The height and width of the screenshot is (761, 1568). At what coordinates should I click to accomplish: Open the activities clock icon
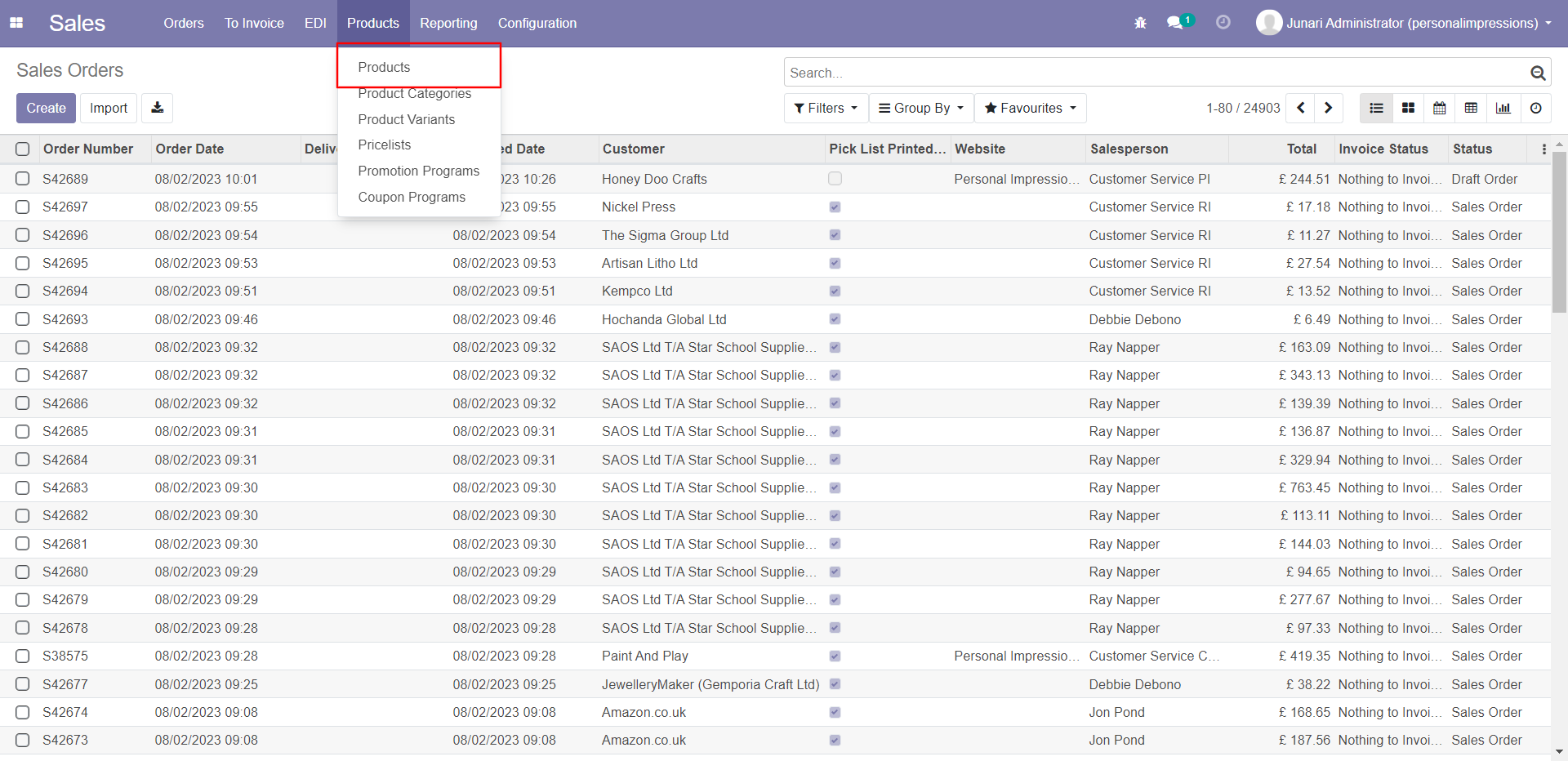(1223, 23)
